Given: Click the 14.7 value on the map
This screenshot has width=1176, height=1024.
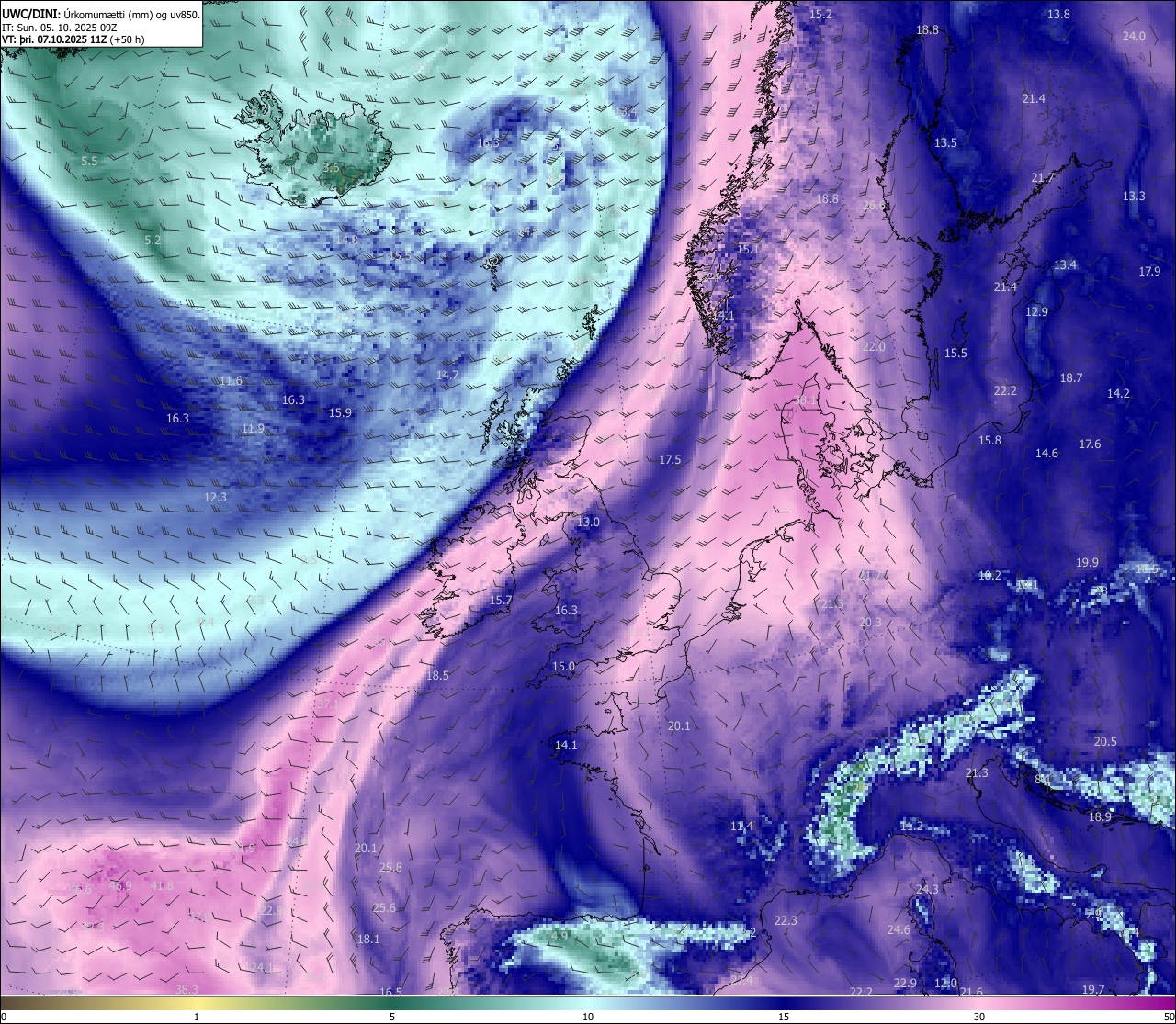Looking at the screenshot, I should [x=447, y=375].
